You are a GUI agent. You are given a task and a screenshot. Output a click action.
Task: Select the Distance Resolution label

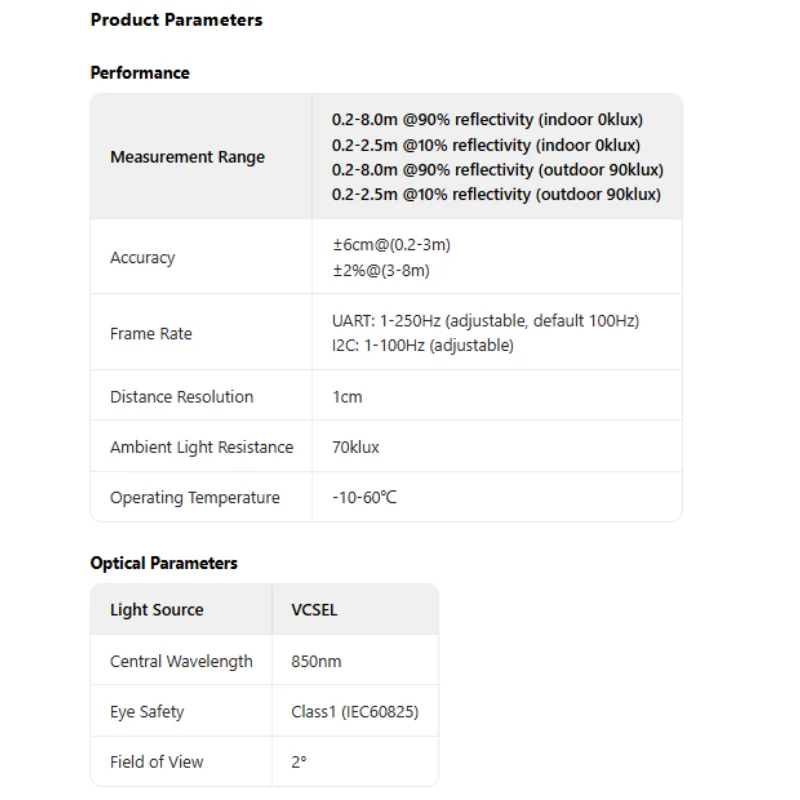(181, 397)
